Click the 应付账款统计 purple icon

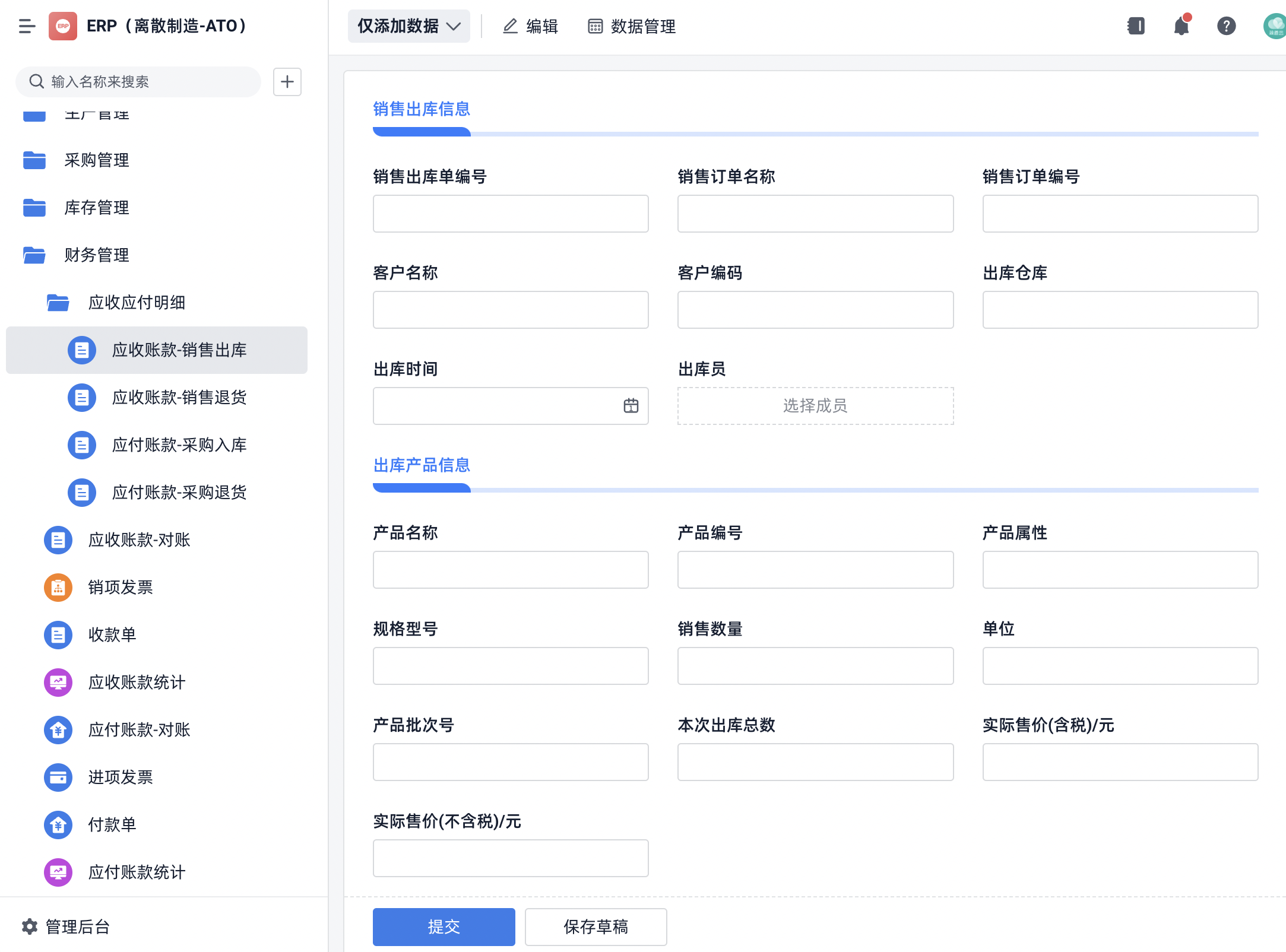click(x=58, y=872)
